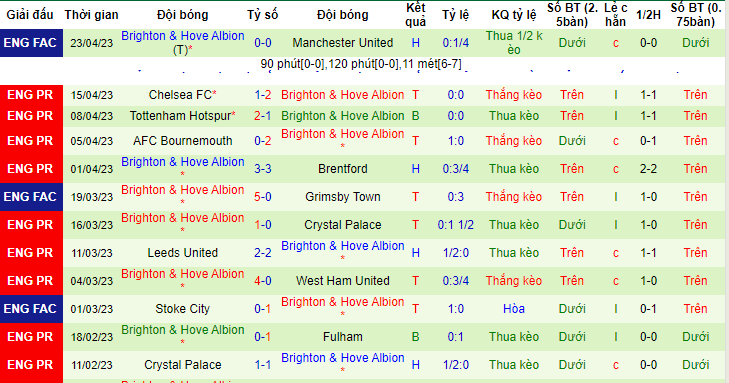Click the Grimsby Town team name
The height and width of the screenshot is (383, 729).
(x=343, y=197)
